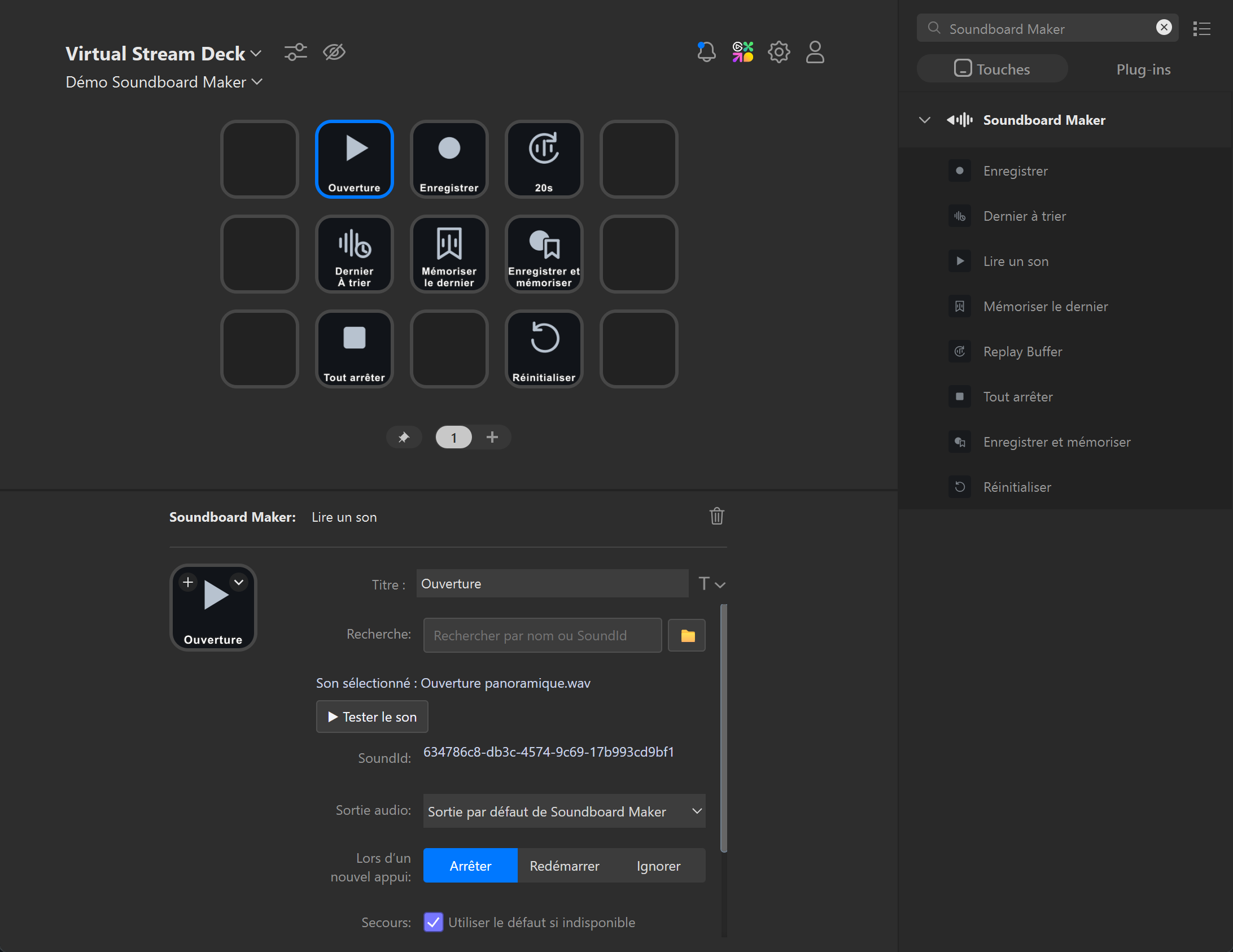Browse sound files with folder icon
1233x952 pixels.
click(687, 636)
